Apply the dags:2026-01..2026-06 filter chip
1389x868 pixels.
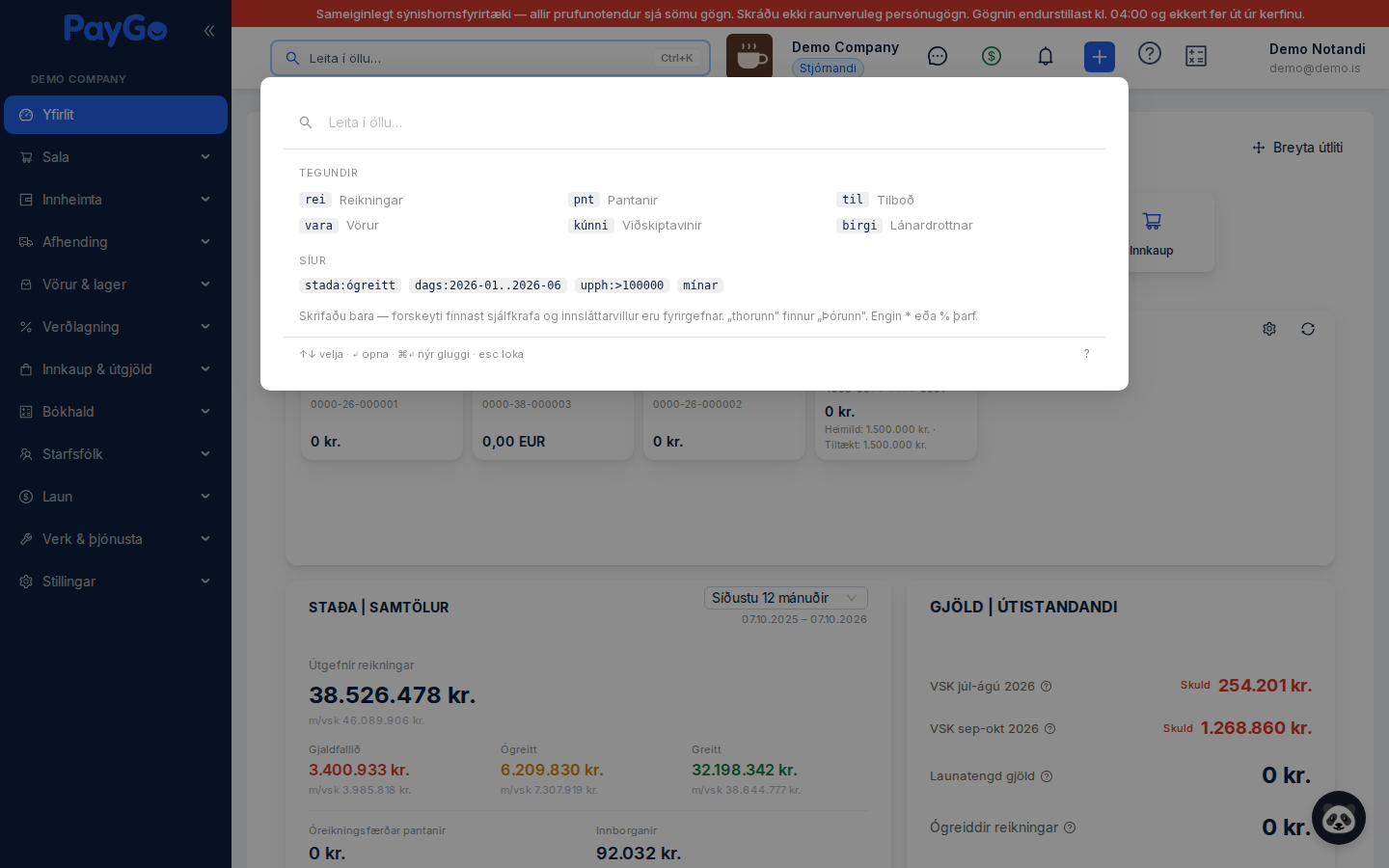click(x=488, y=285)
